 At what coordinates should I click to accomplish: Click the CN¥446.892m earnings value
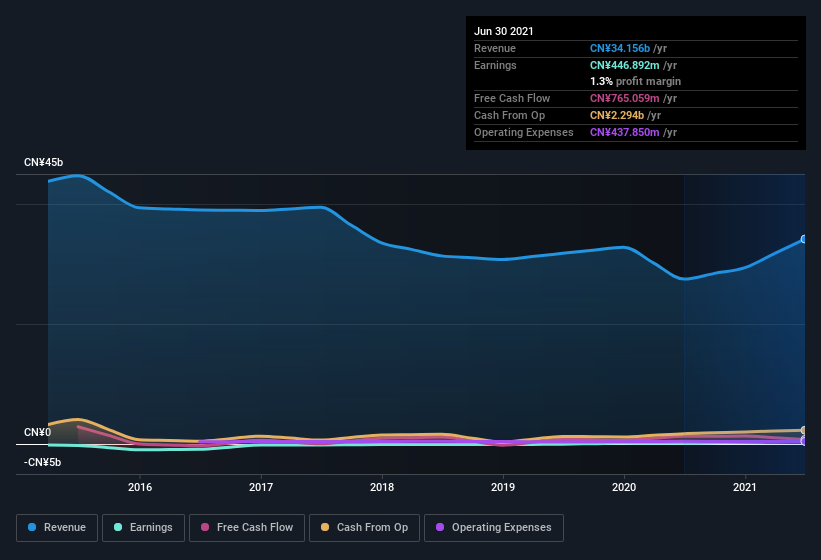click(x=625, y=65)
